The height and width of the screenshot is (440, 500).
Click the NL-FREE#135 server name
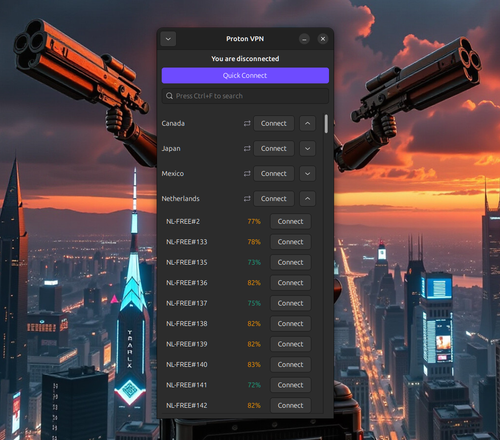coord(187,263)
